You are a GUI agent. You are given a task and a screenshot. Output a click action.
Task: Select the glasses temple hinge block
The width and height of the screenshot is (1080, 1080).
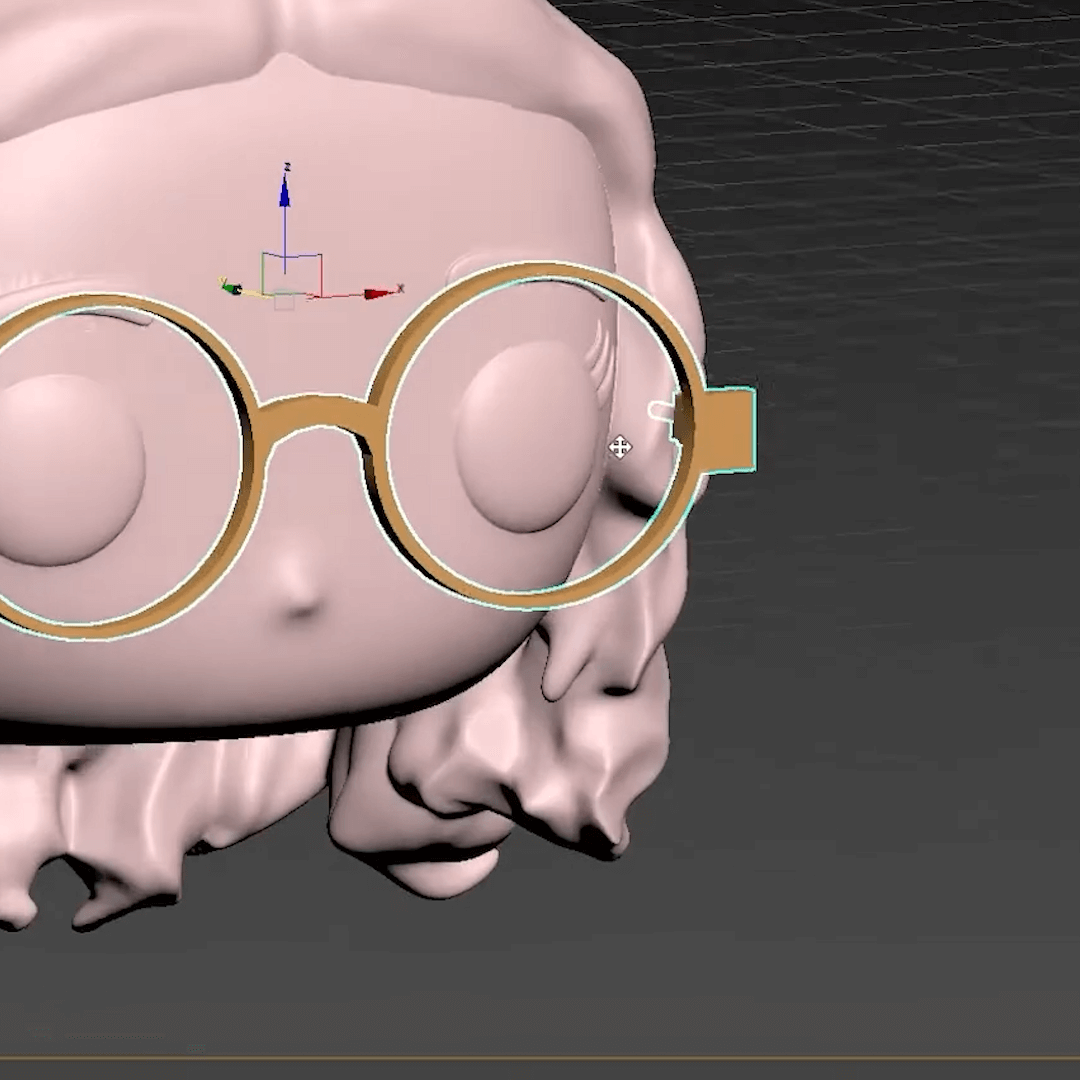728,428
